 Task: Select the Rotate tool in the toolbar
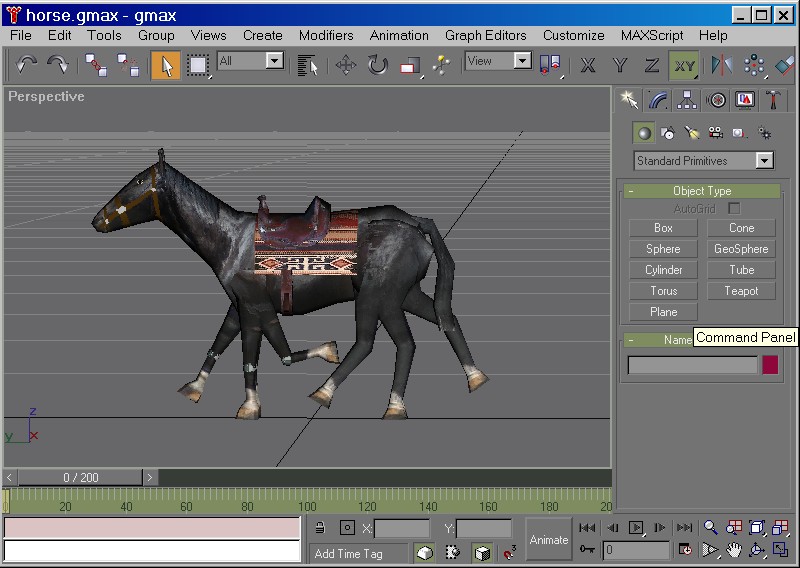pos(377,65)
